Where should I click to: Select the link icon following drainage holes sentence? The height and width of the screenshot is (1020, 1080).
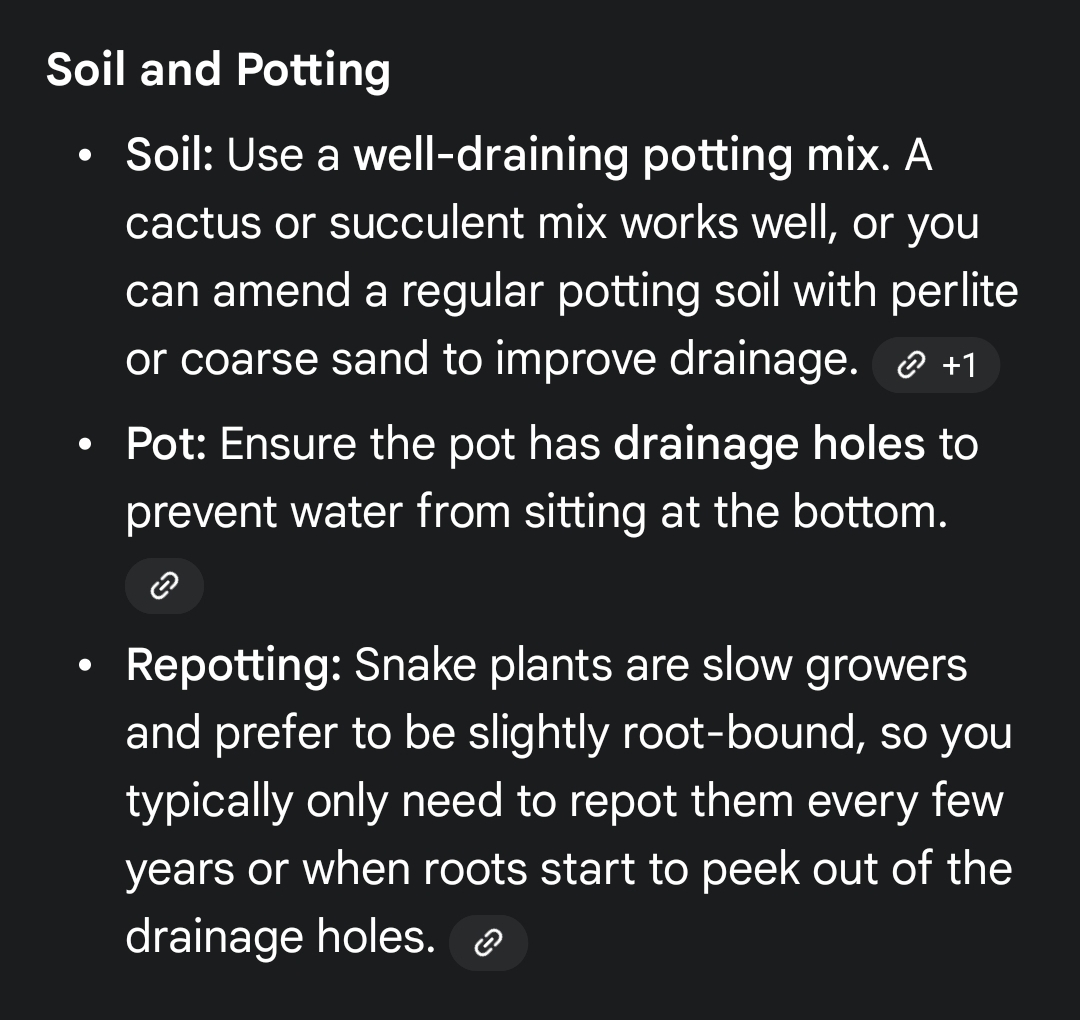(164, 586)
